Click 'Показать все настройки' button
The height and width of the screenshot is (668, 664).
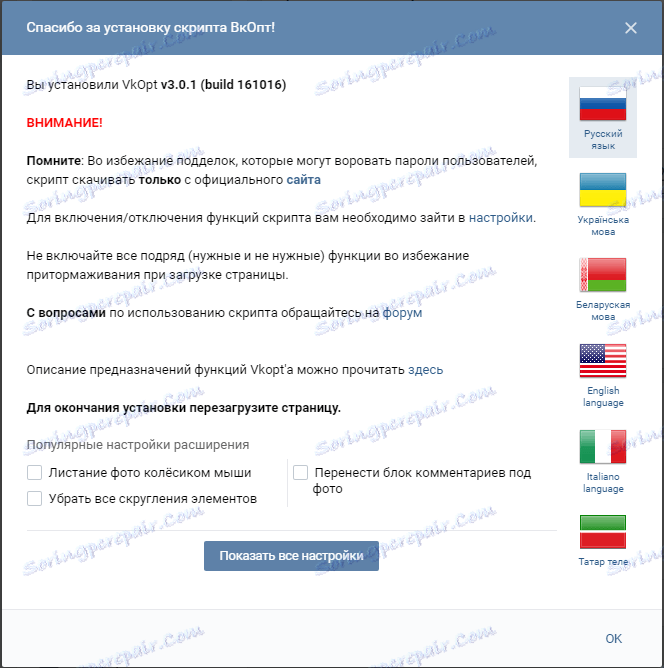pos(291,556)
